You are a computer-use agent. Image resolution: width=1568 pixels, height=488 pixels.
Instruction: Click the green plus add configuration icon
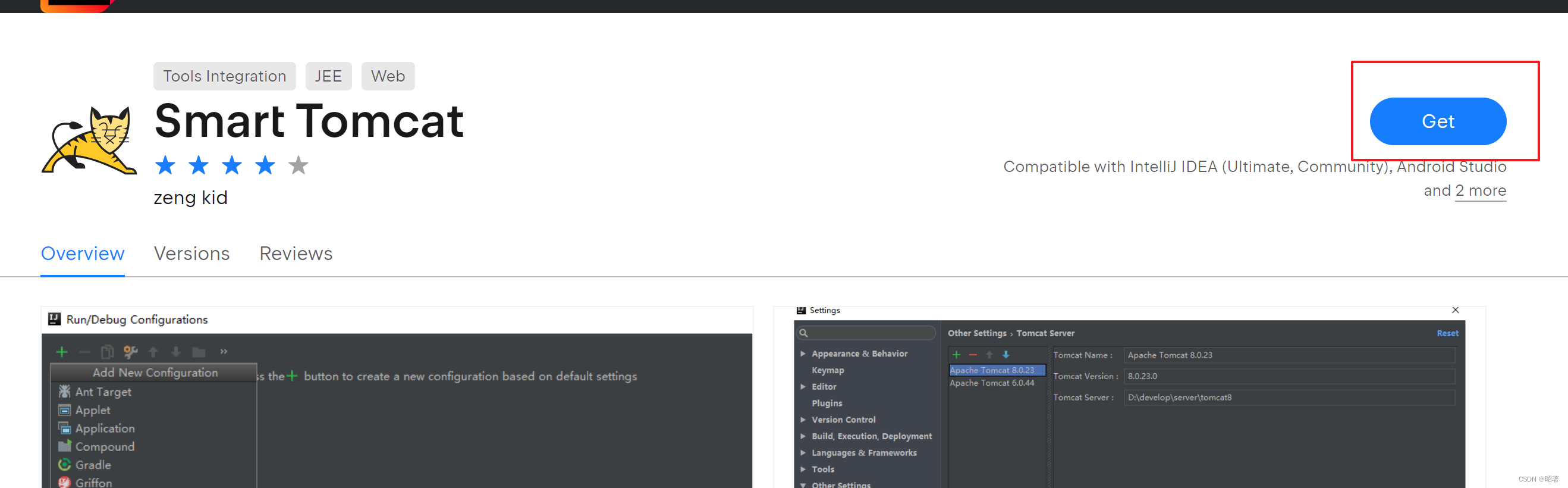[61, 352]
